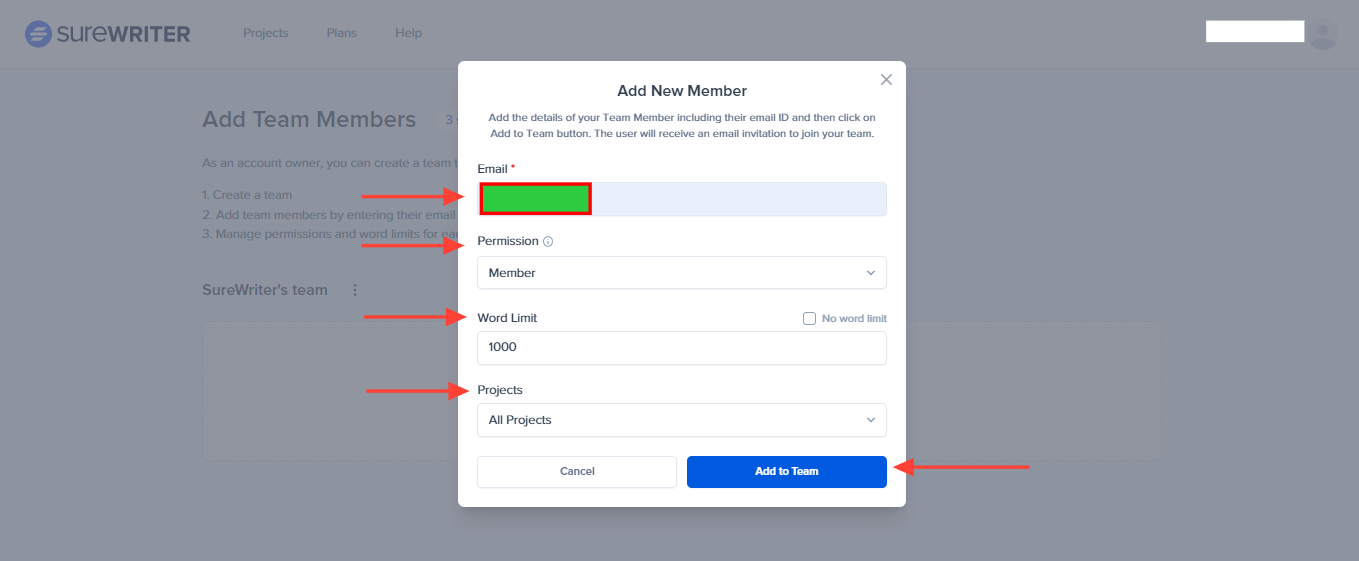The image size is (1359, 561).
Task: Open the user avatar icon
Action: pyautogui.click(x=1323, y=34)
